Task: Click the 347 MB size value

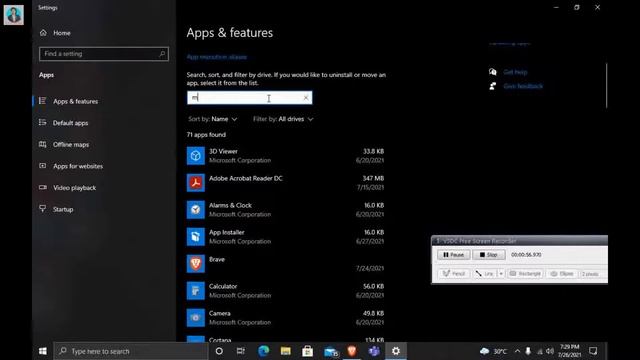Action: [x=373, y=178]
